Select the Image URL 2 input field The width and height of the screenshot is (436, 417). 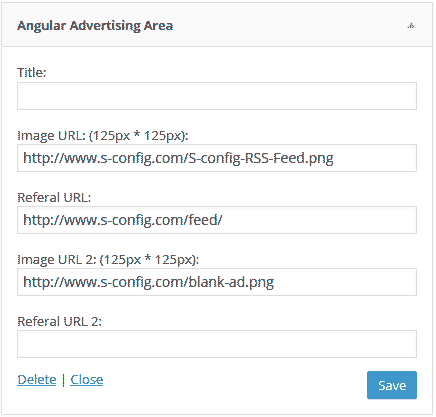pyautogui.click(x=217, y=282)
